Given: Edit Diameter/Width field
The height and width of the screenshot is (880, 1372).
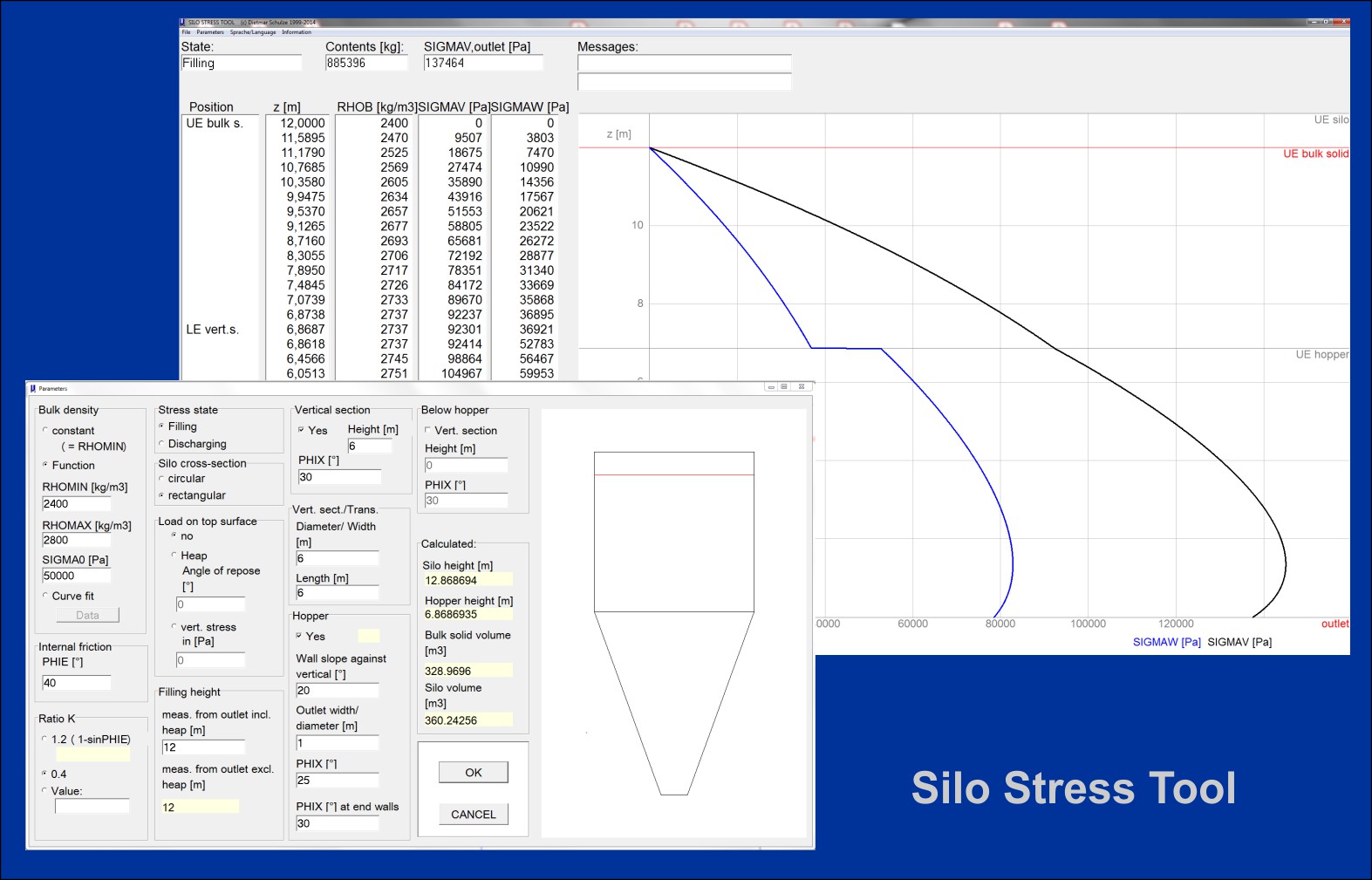Looking at the screenshot, I should click(338, 558).
